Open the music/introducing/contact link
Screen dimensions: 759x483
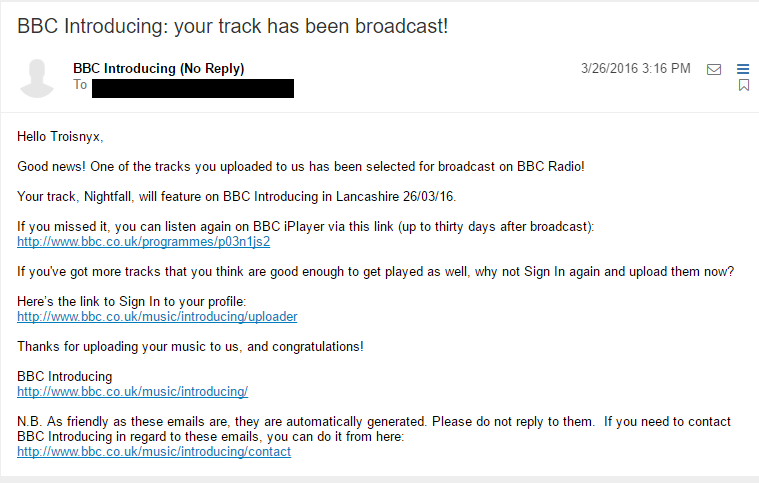coord(154,452)
